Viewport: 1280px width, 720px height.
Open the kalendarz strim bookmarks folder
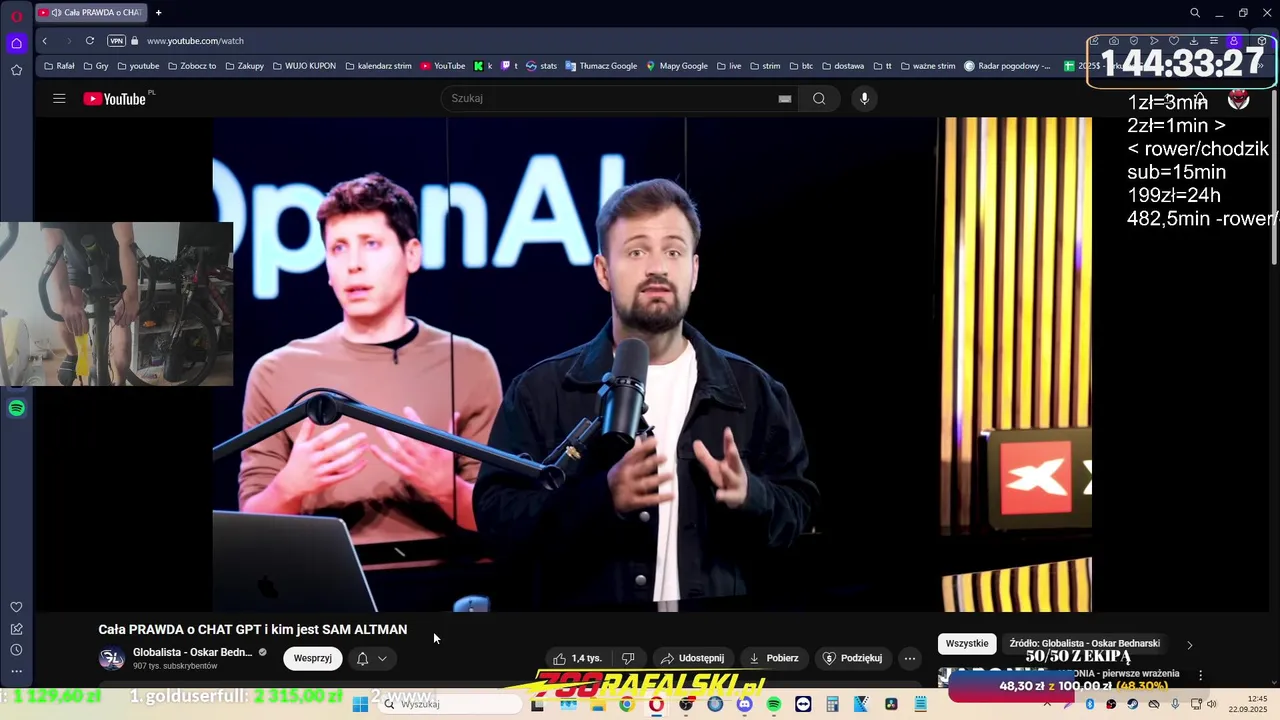tap(378, 66)
